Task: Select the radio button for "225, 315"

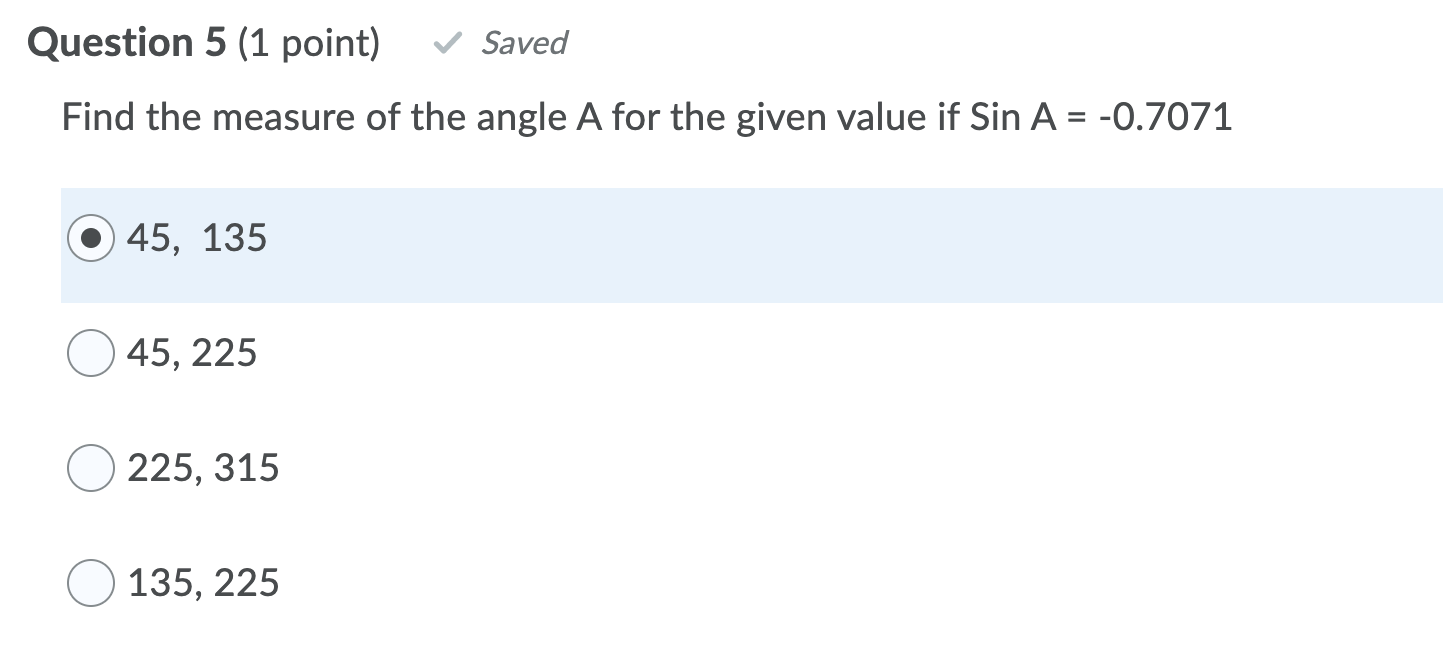Action: point(89,467)
